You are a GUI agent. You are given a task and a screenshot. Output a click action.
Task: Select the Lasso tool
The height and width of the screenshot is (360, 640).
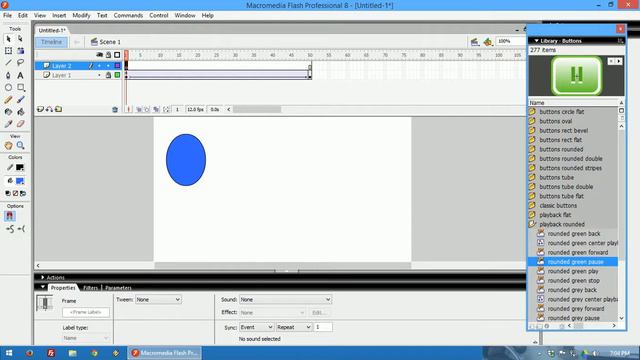click(20, 63)
